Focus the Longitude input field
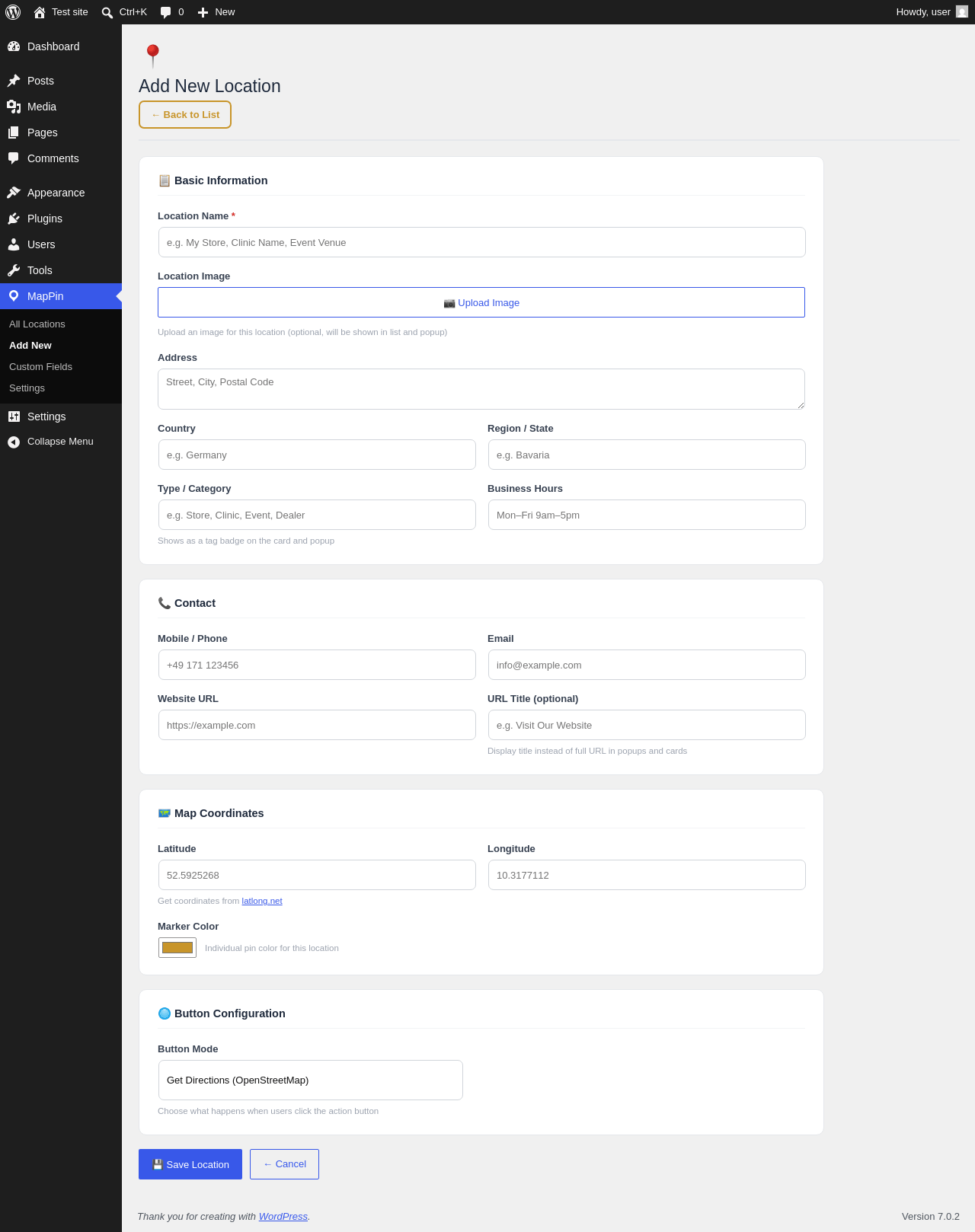Screen dimensions: 975x1232 [647, 875]
